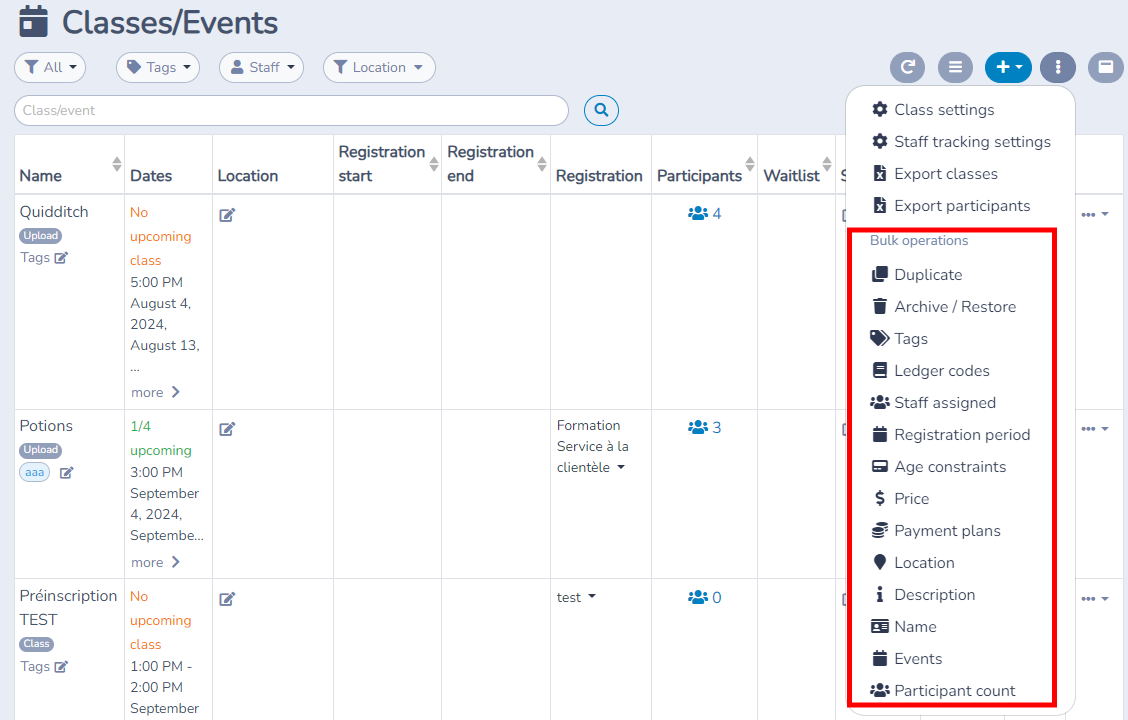1128x720 pixels.
Task: Open the All filter dropdown
Action: point(50,68)
